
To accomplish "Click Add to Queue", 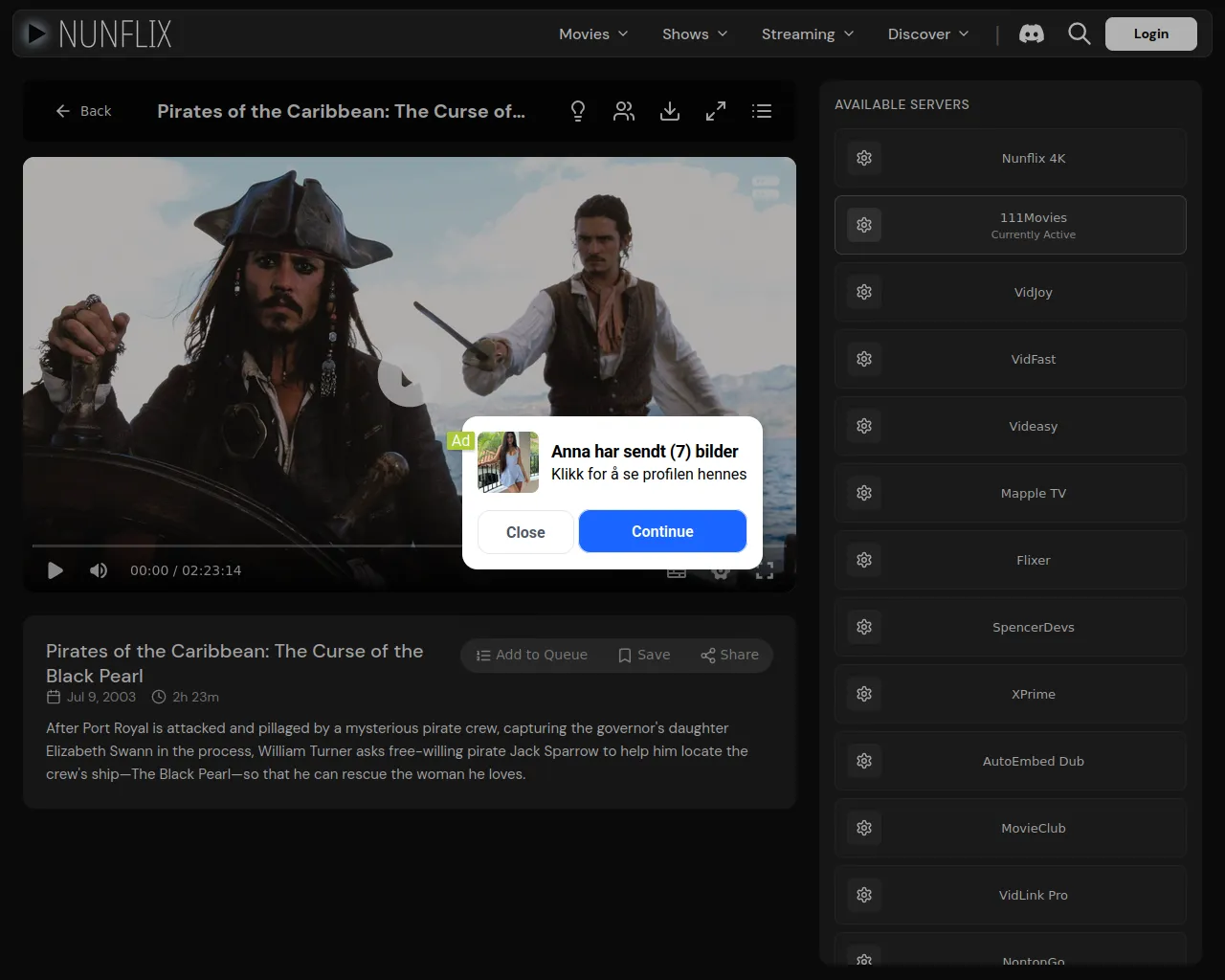I will (x=532, y=655).
